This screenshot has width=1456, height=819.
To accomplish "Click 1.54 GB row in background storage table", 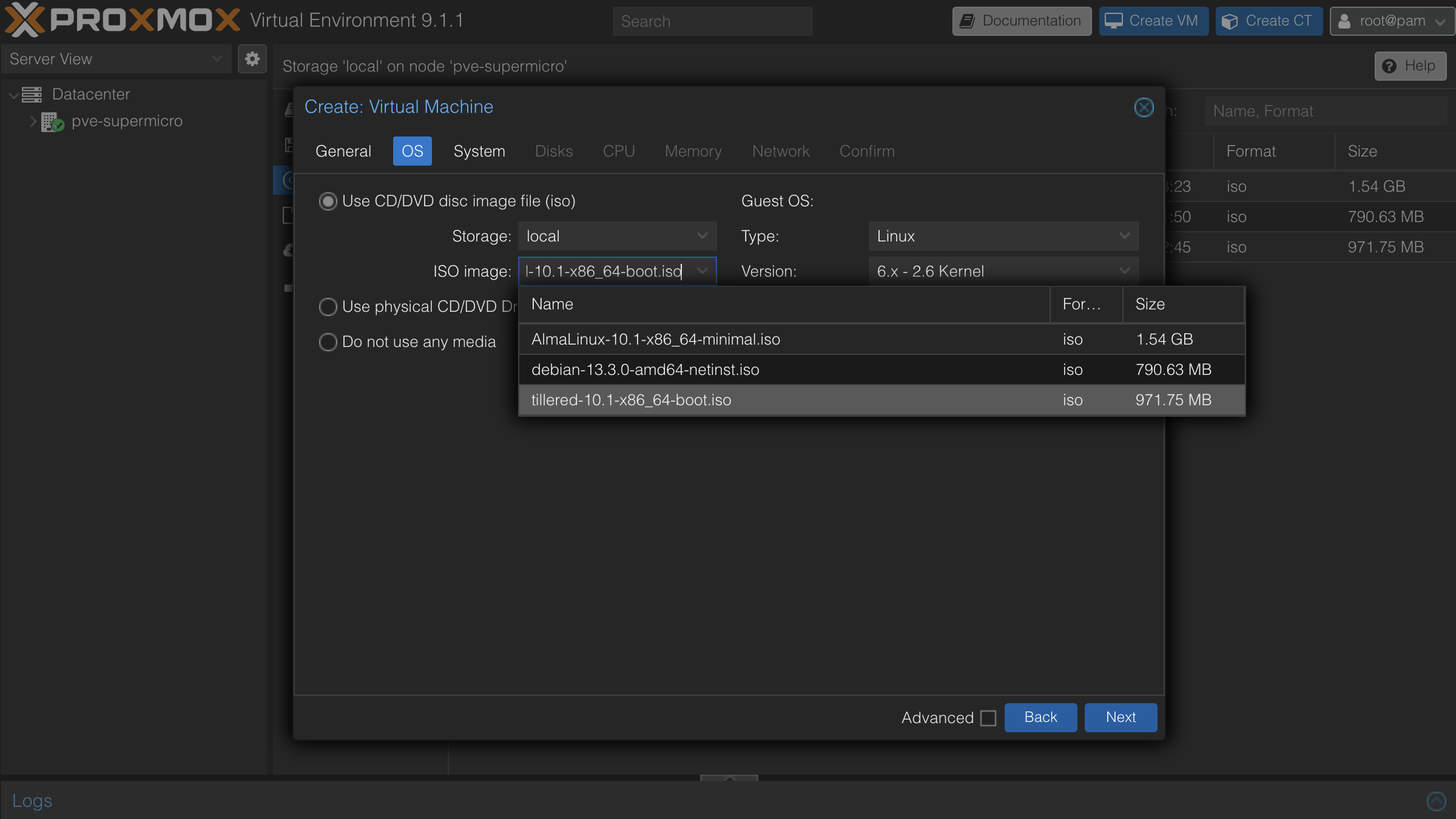I will (1310, 186).
